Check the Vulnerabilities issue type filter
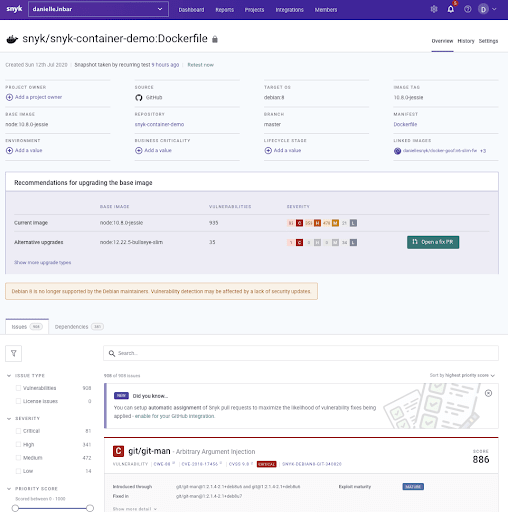The image size is (508, 512). click(18, 388)
